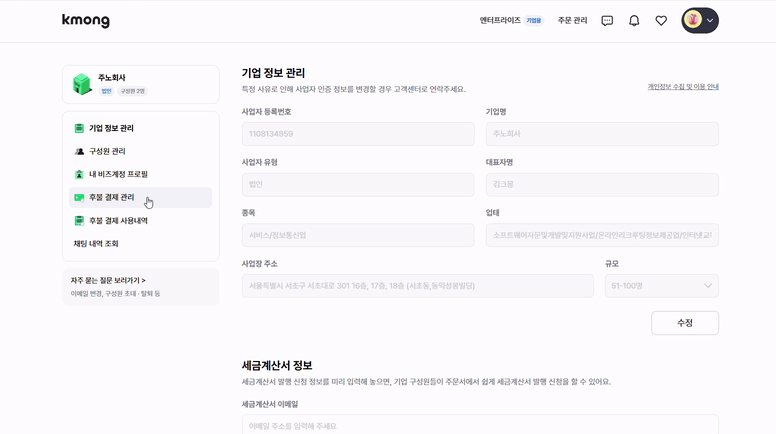Viewport: 776px width, 434px height.
Task: Open the notifications bell
Action: (x=634, y=21)
